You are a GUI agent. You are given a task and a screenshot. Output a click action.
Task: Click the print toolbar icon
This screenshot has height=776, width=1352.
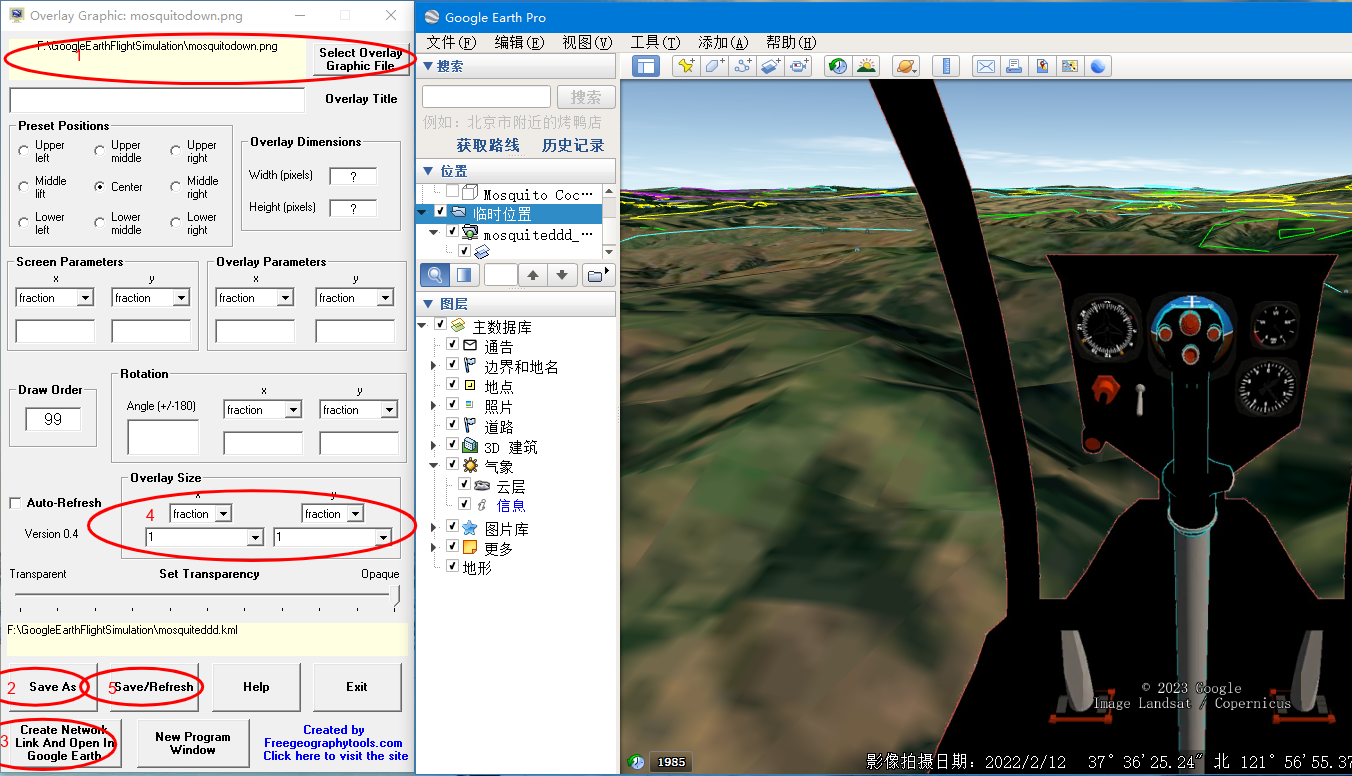pos(1014,66)
